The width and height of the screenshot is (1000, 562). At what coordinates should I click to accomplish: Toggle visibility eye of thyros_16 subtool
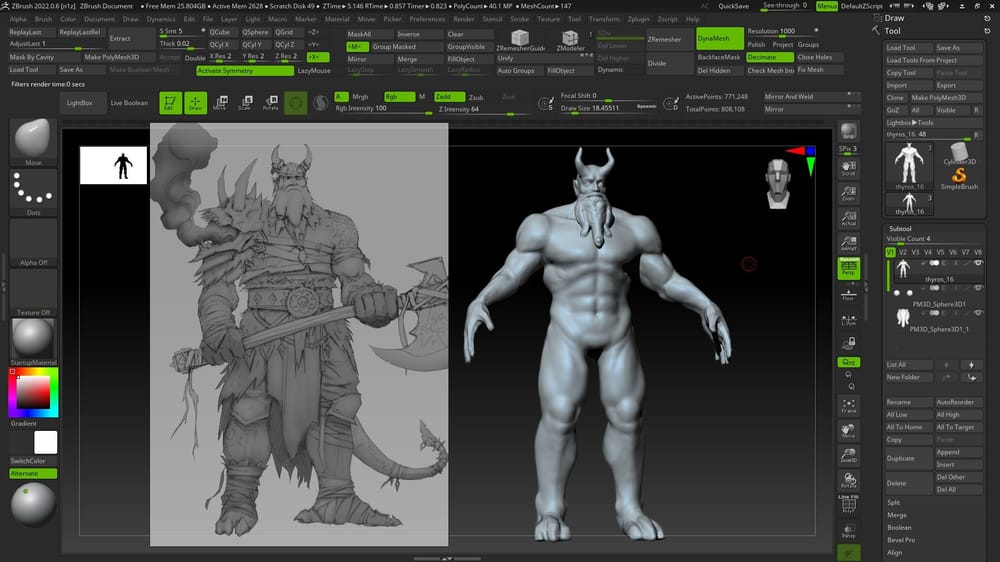(978, 263)
